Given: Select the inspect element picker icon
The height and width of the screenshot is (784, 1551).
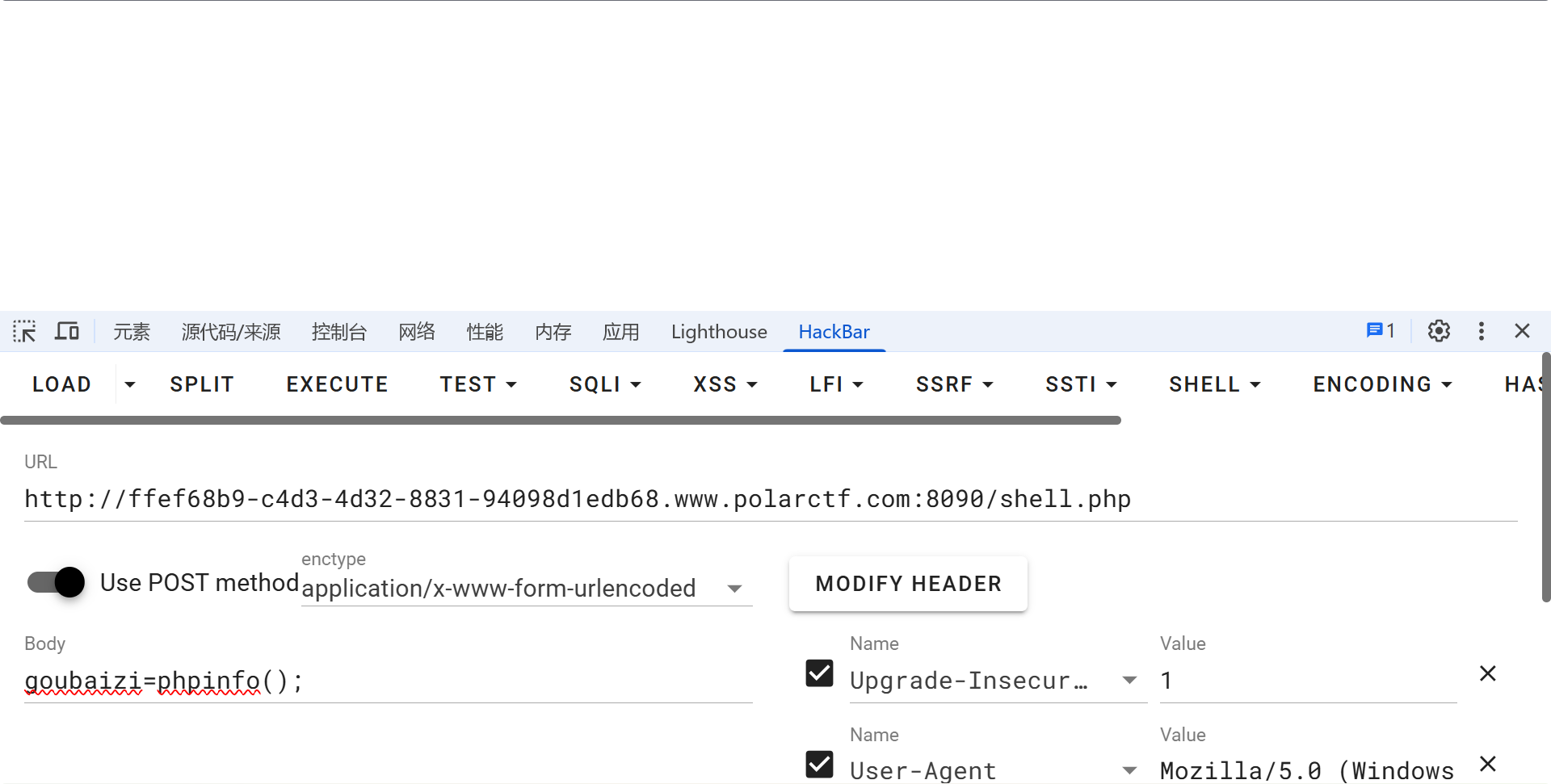Looking at the screenshot, I should [x=24, y=331].
